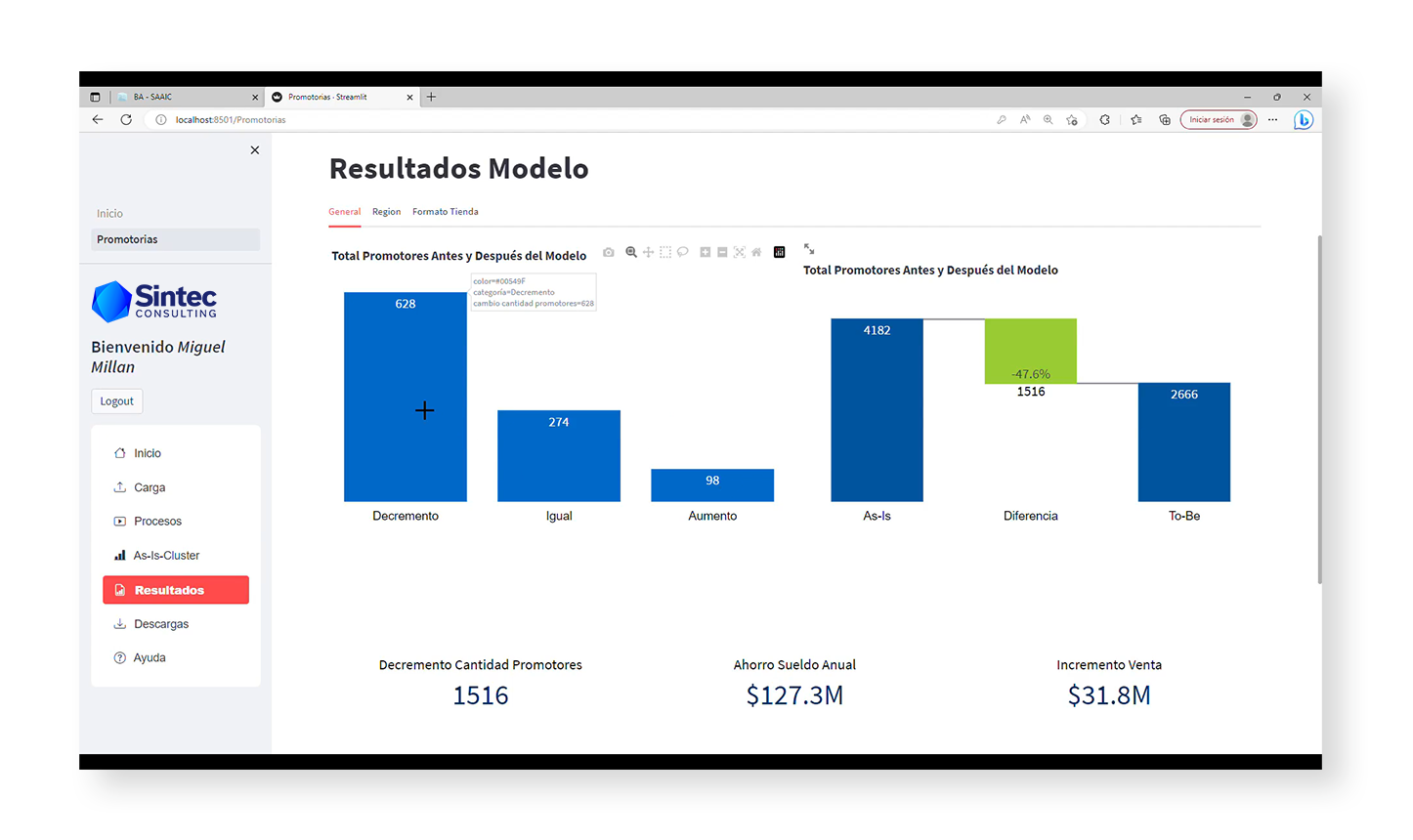
Task: Select Procesos in the navigation menu
Action: 176,522
